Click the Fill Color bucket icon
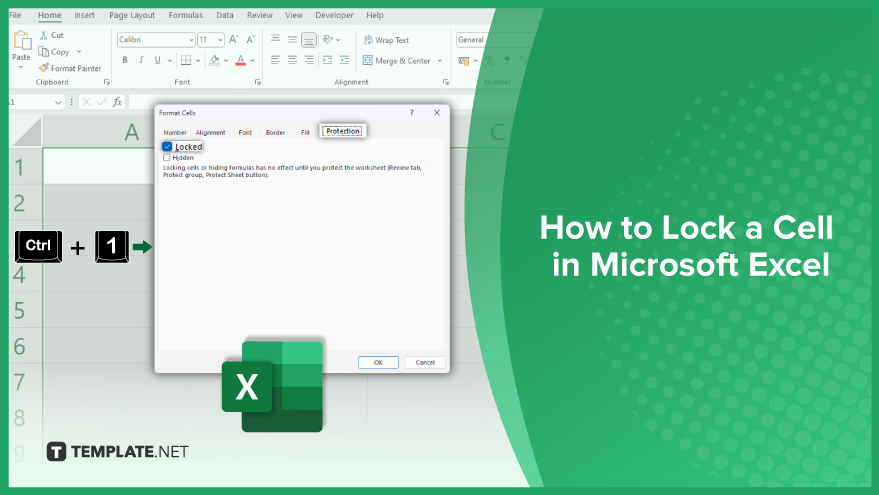This screenshot has height=495, width=879. pyautogui.click(x=214, y=60)
